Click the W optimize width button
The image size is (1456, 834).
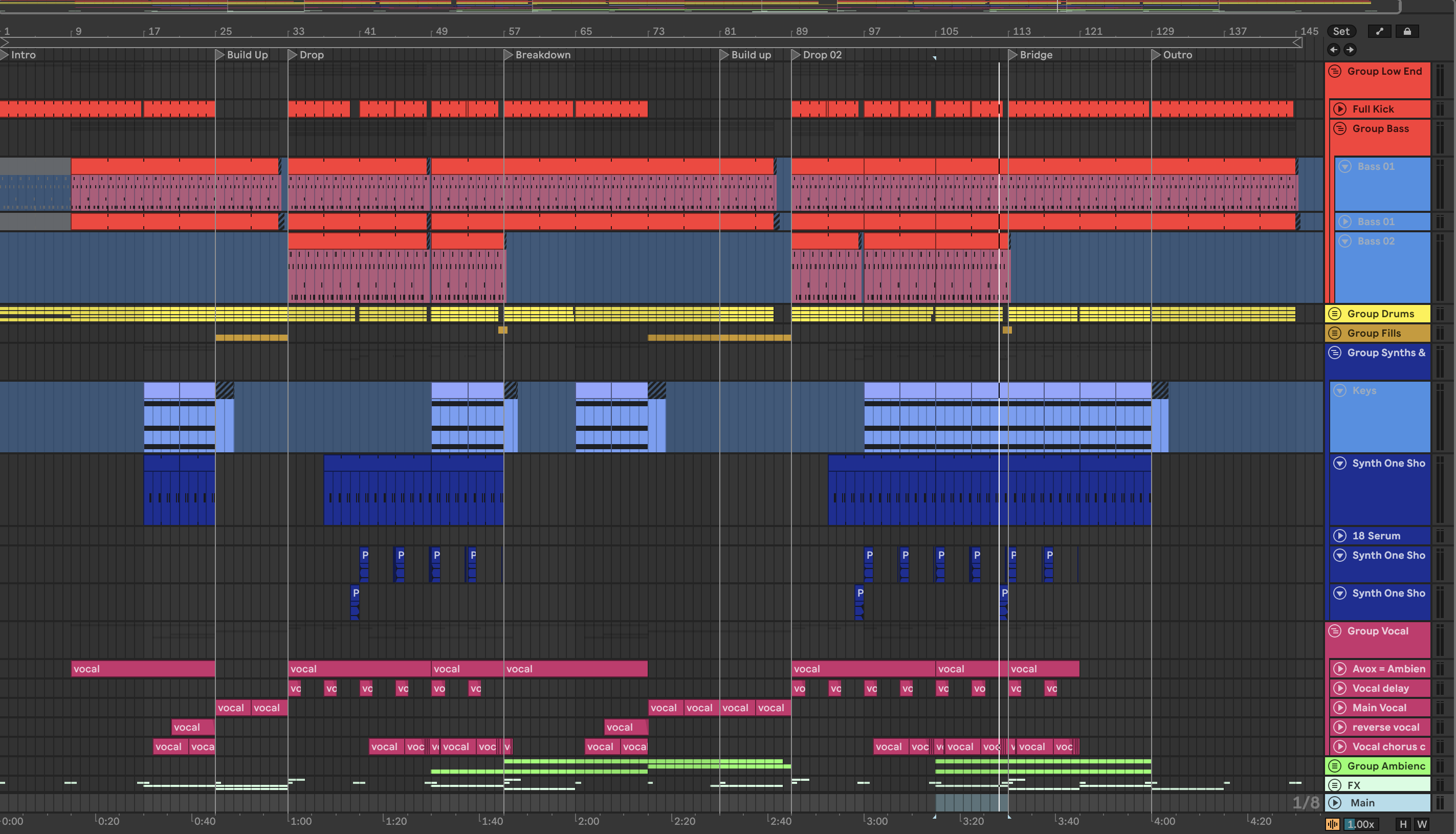point(1422,825)
